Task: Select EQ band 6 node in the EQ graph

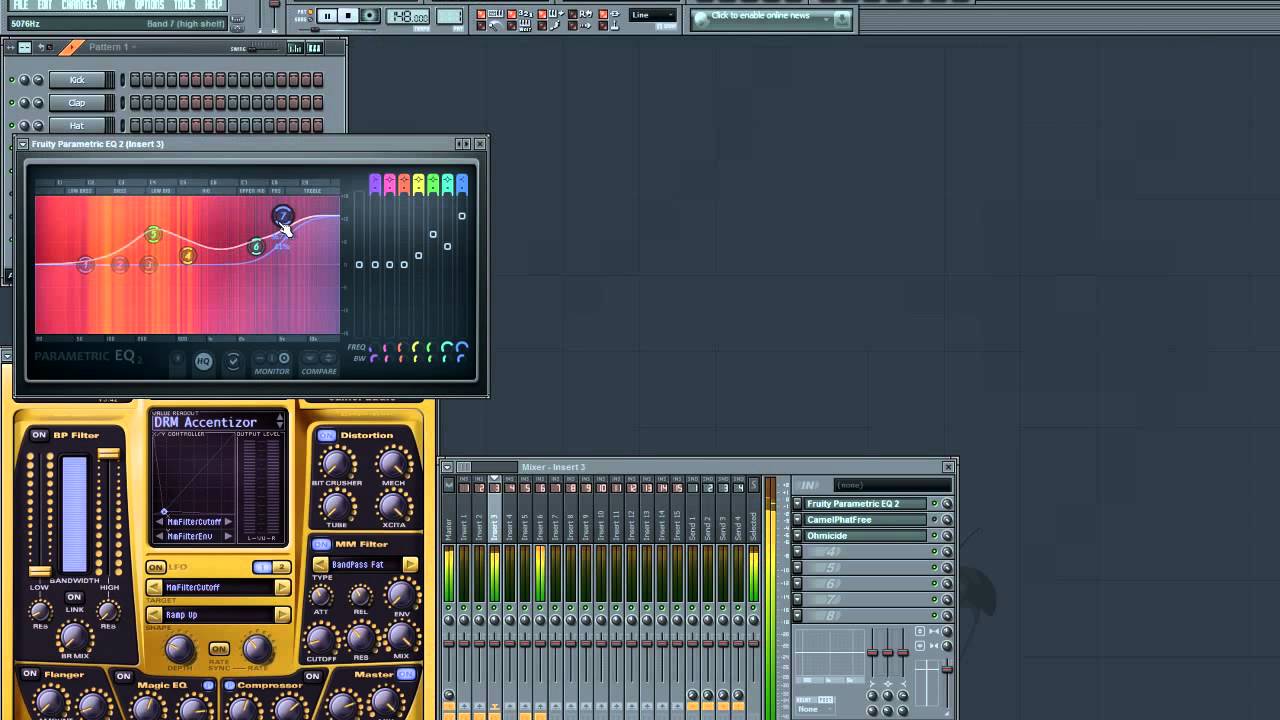Action: 257,246
